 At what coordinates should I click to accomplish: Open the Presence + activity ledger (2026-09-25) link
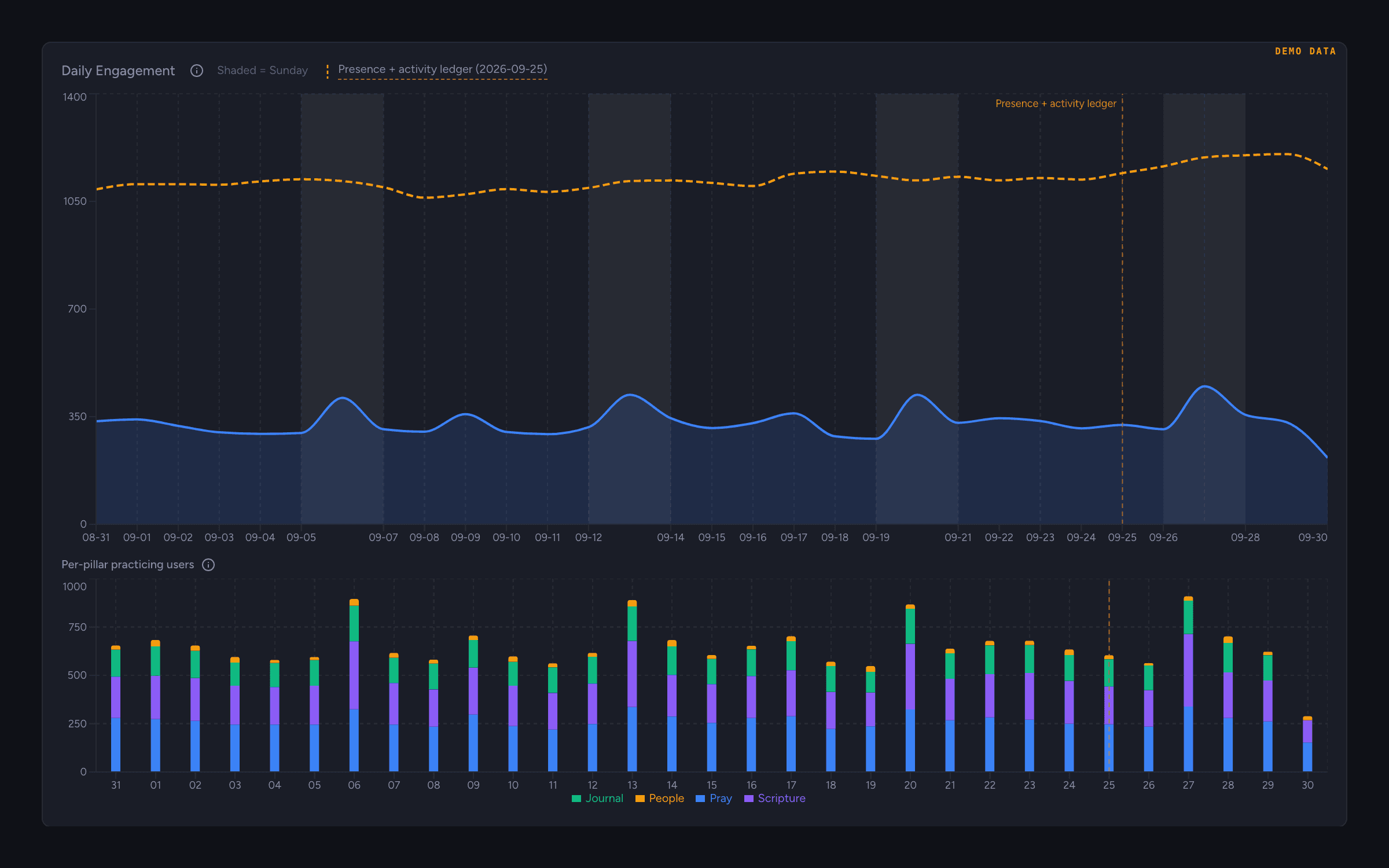442,69
